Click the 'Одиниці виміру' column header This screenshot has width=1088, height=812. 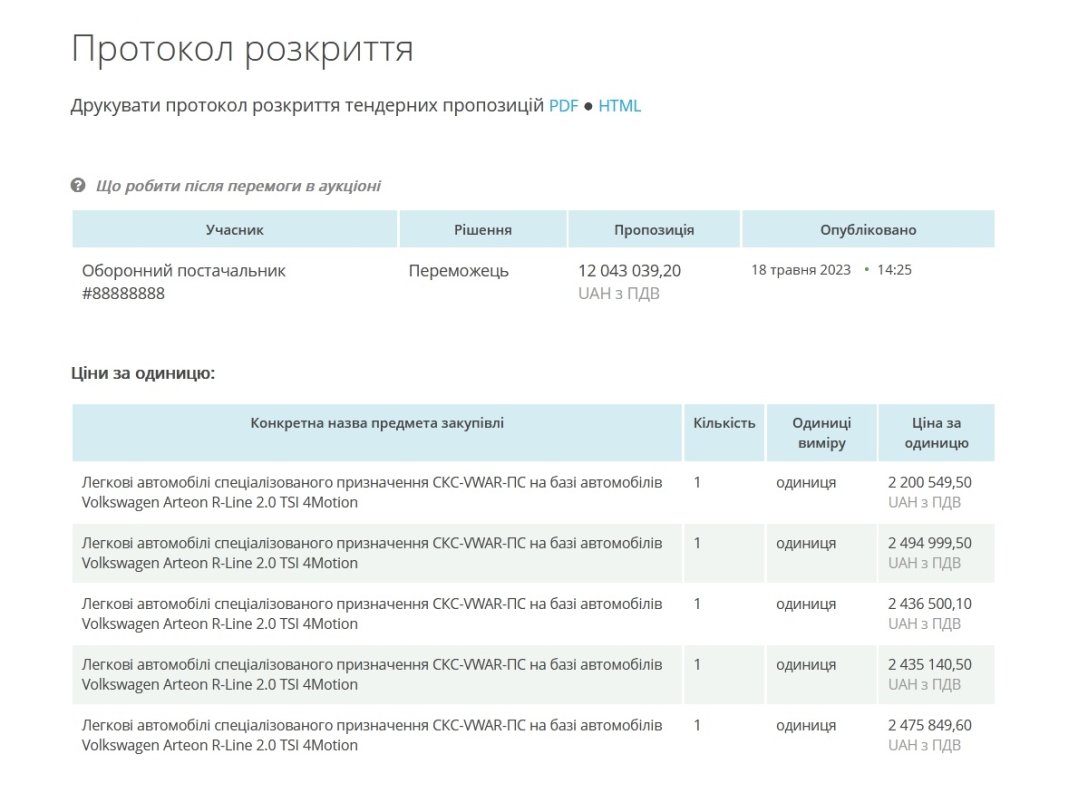(x=821, y=433)
